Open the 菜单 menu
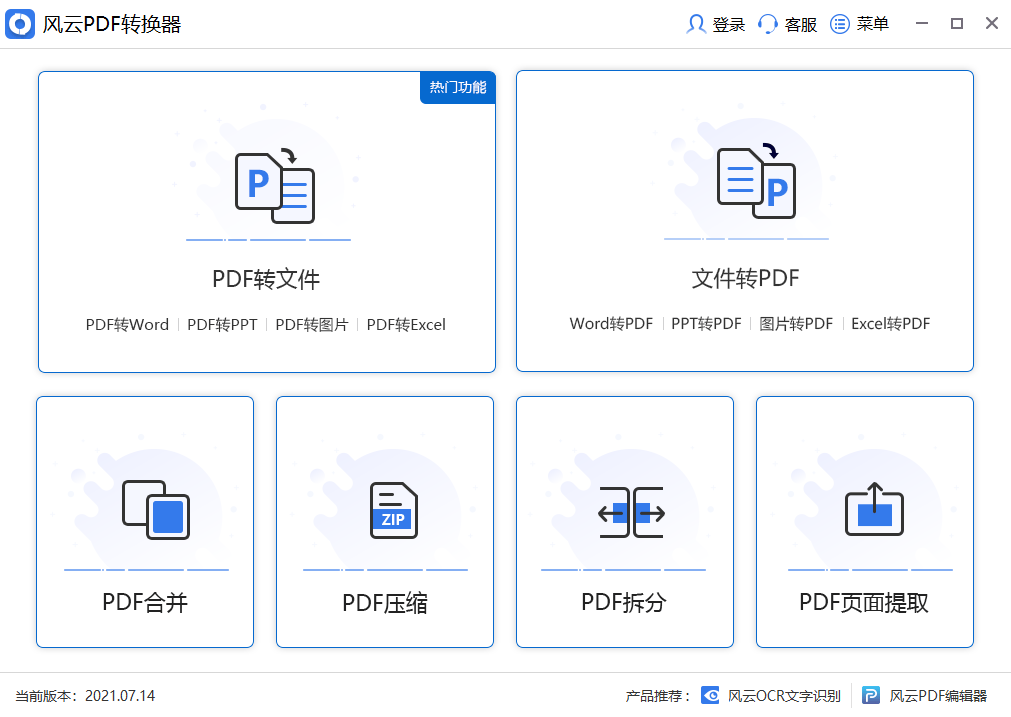1011x717 pixels. pos(860,23)
